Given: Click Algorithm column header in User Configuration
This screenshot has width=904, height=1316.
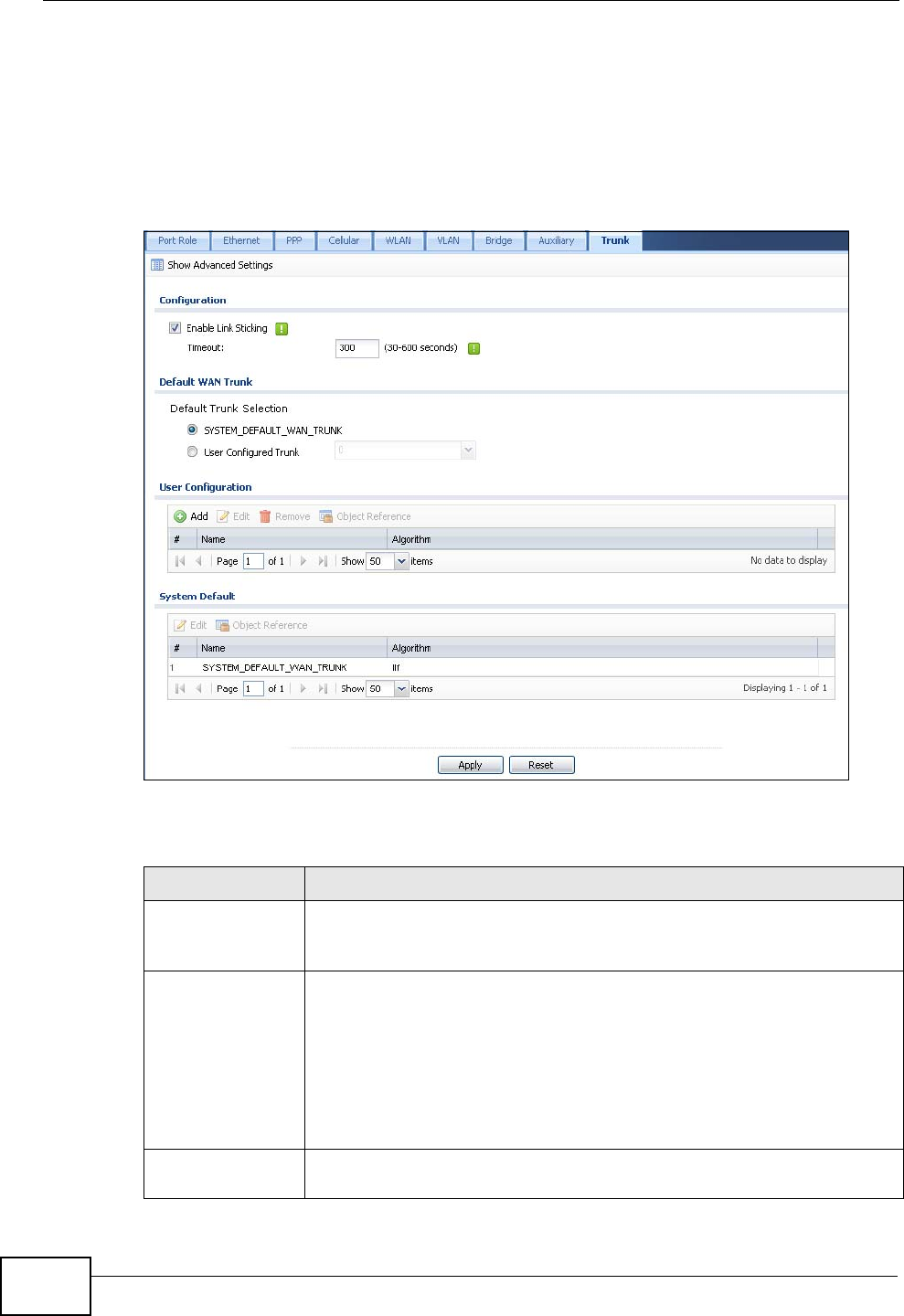Looking at the screenshot, I should click(x=601, y=539).
